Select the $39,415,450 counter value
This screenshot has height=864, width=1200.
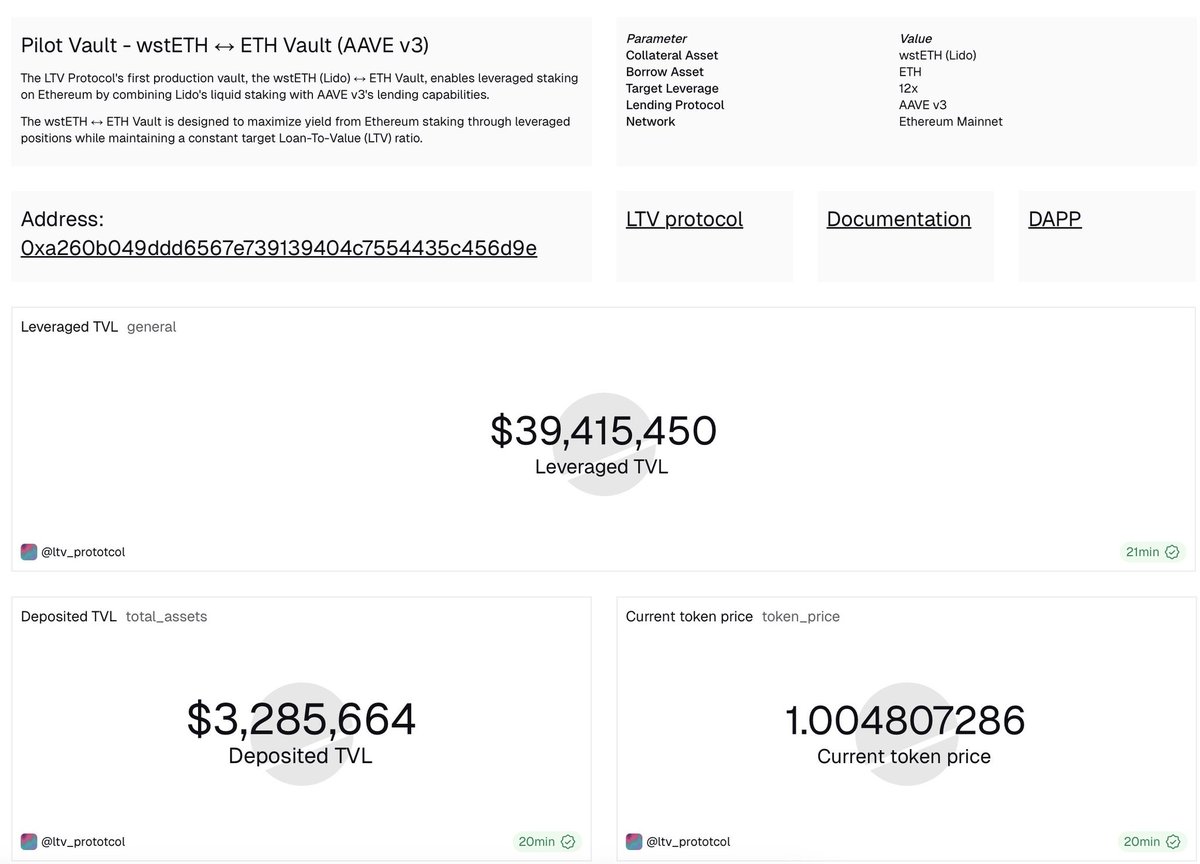603,431
